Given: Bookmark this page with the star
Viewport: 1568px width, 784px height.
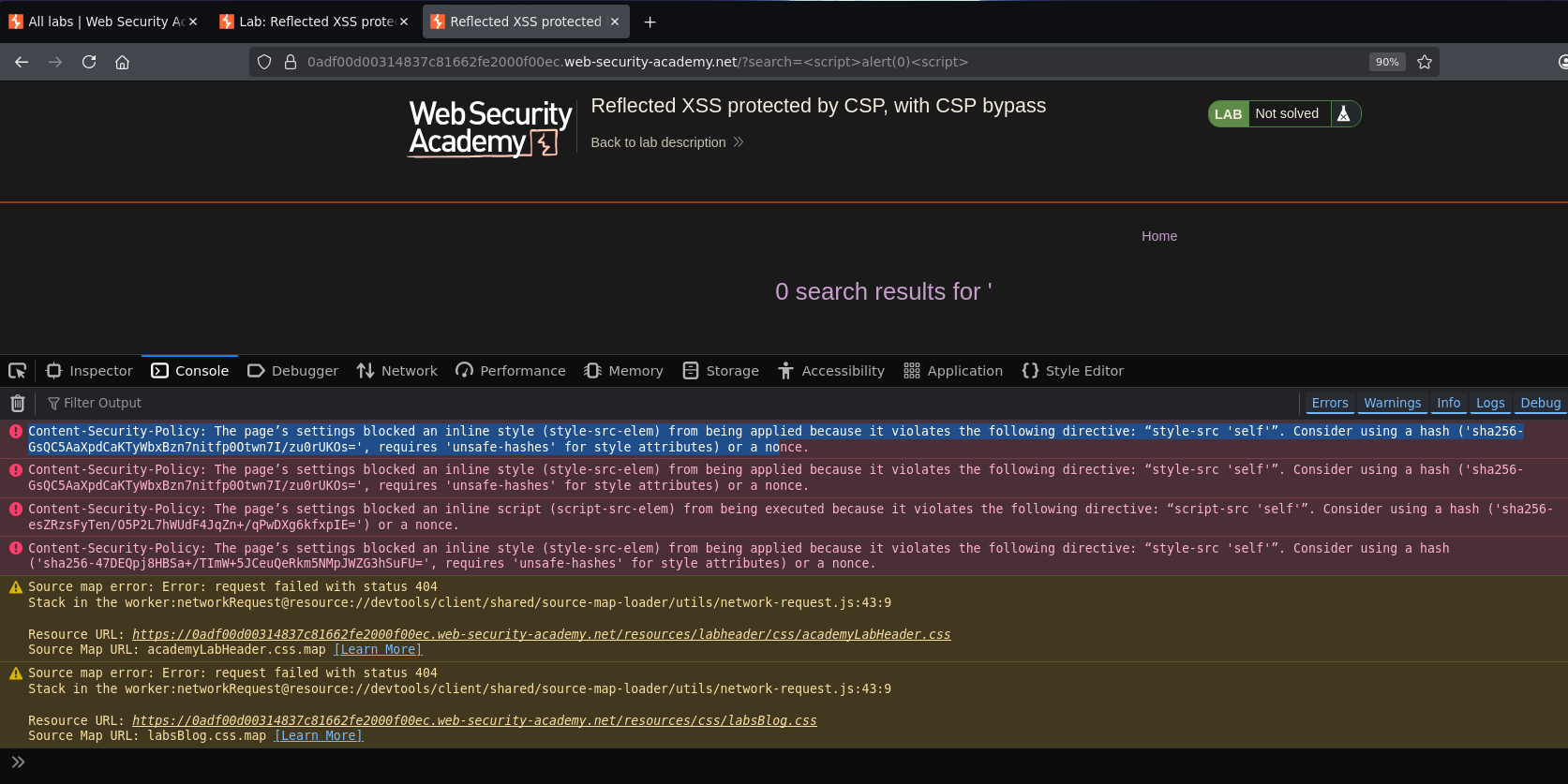Looking at the screenshot, I should point(1425,62).
